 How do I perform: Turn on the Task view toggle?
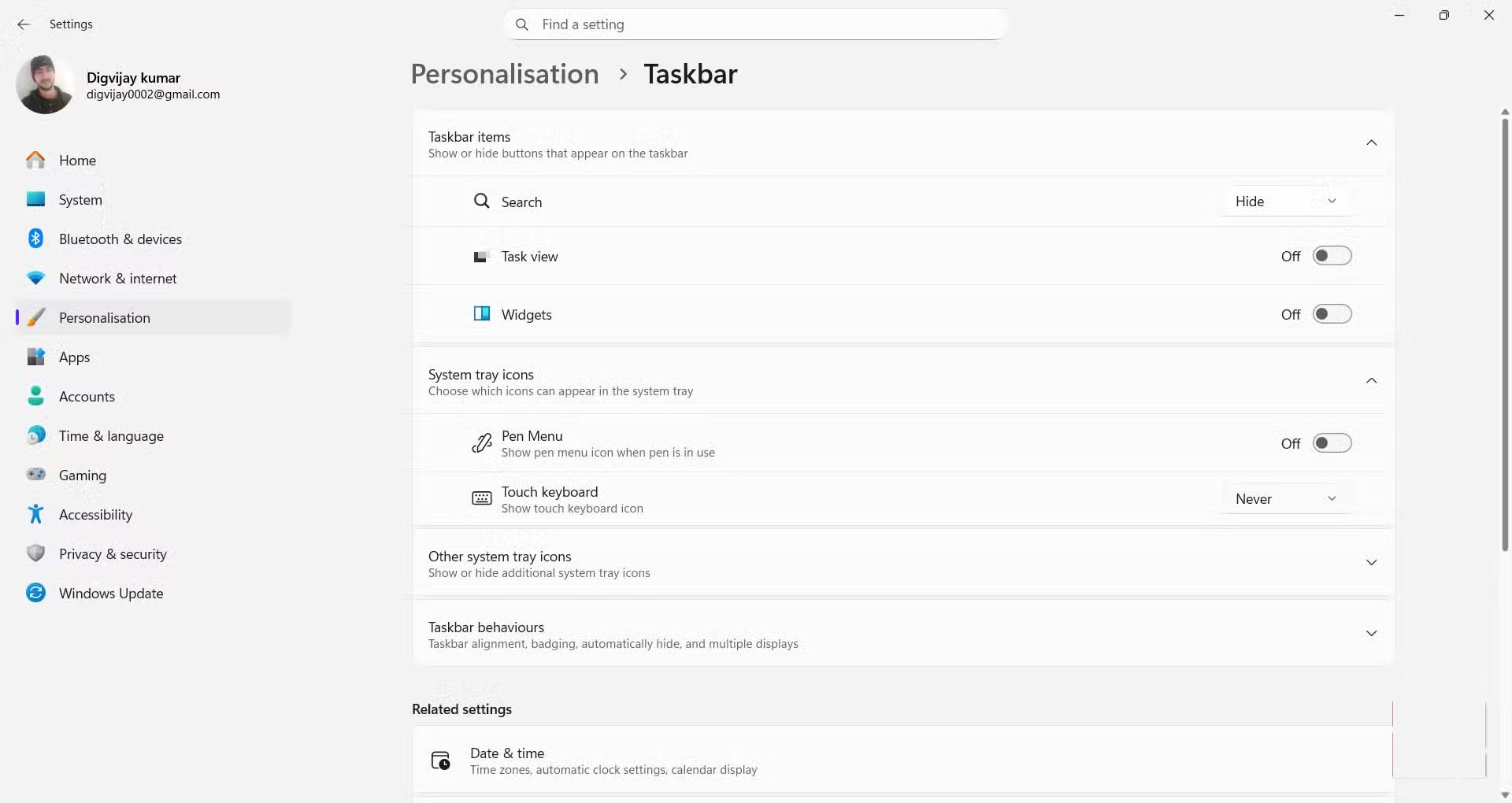(x=1332, y=256)
